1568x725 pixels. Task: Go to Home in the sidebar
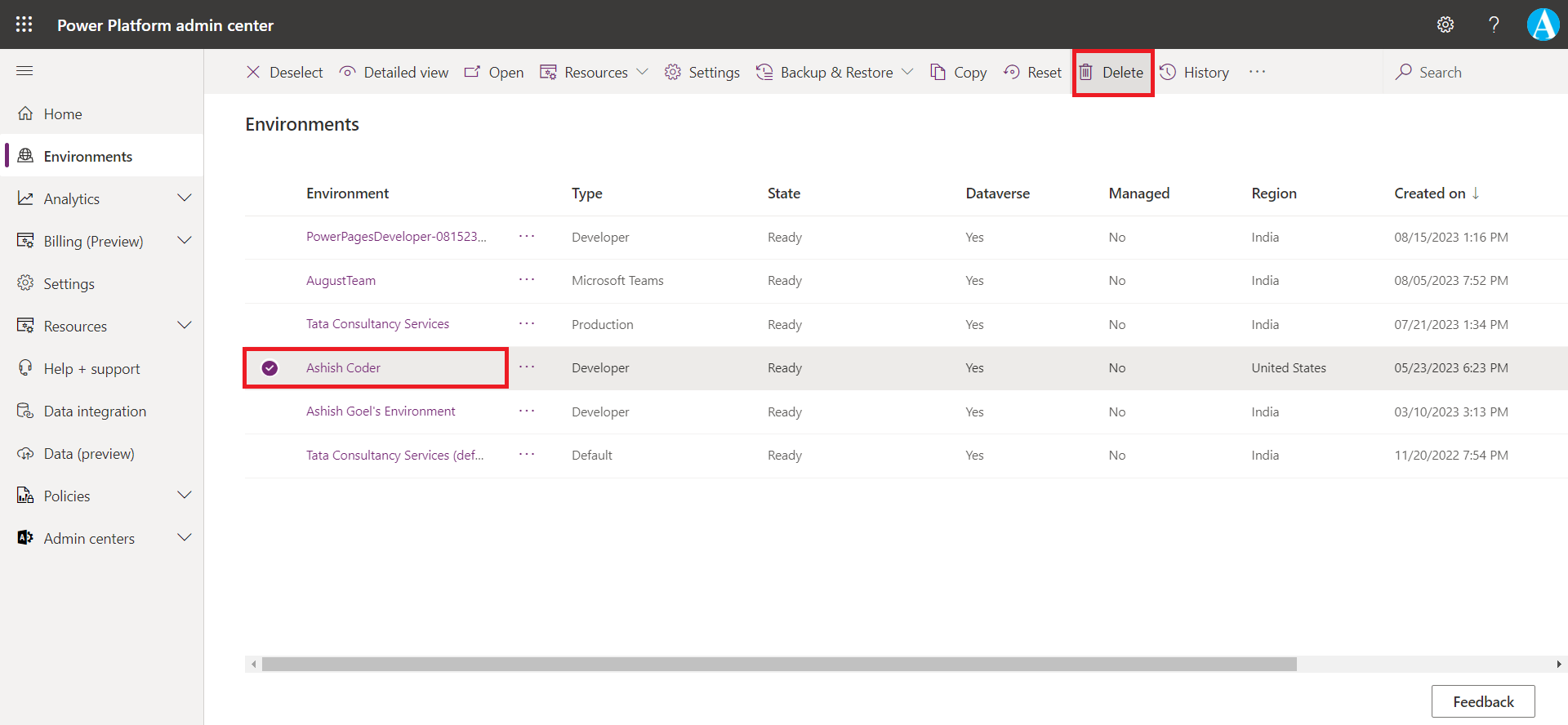(63, 114)
